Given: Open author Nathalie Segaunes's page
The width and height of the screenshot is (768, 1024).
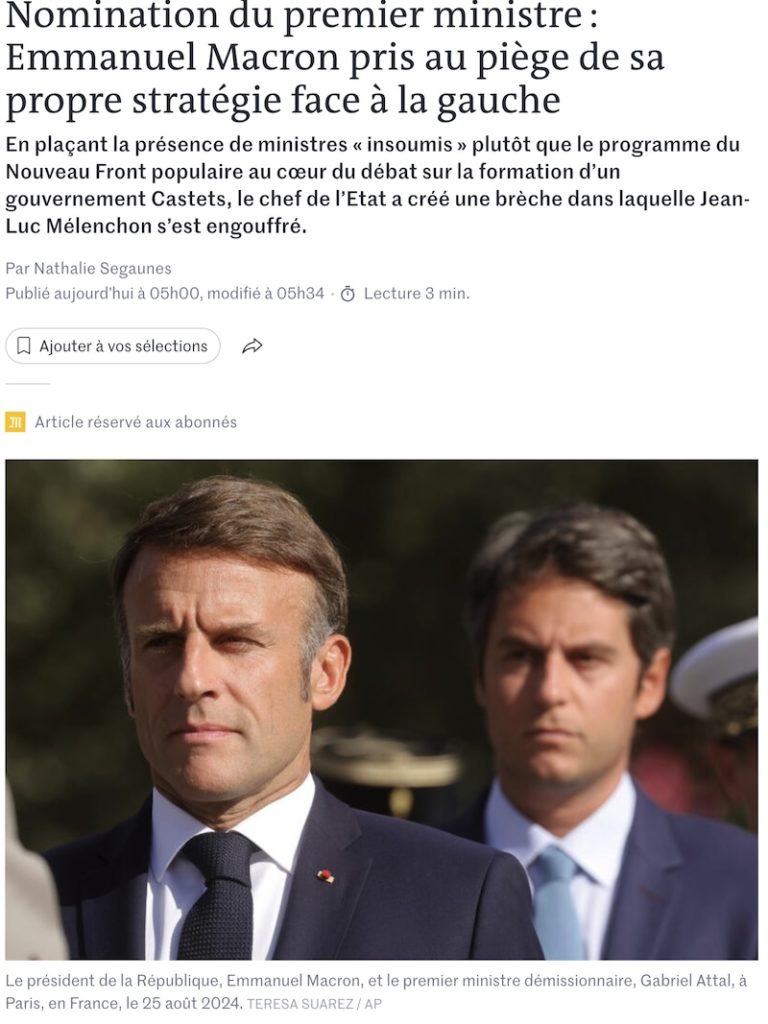Looking at the screenshot, I should point(103,268).
